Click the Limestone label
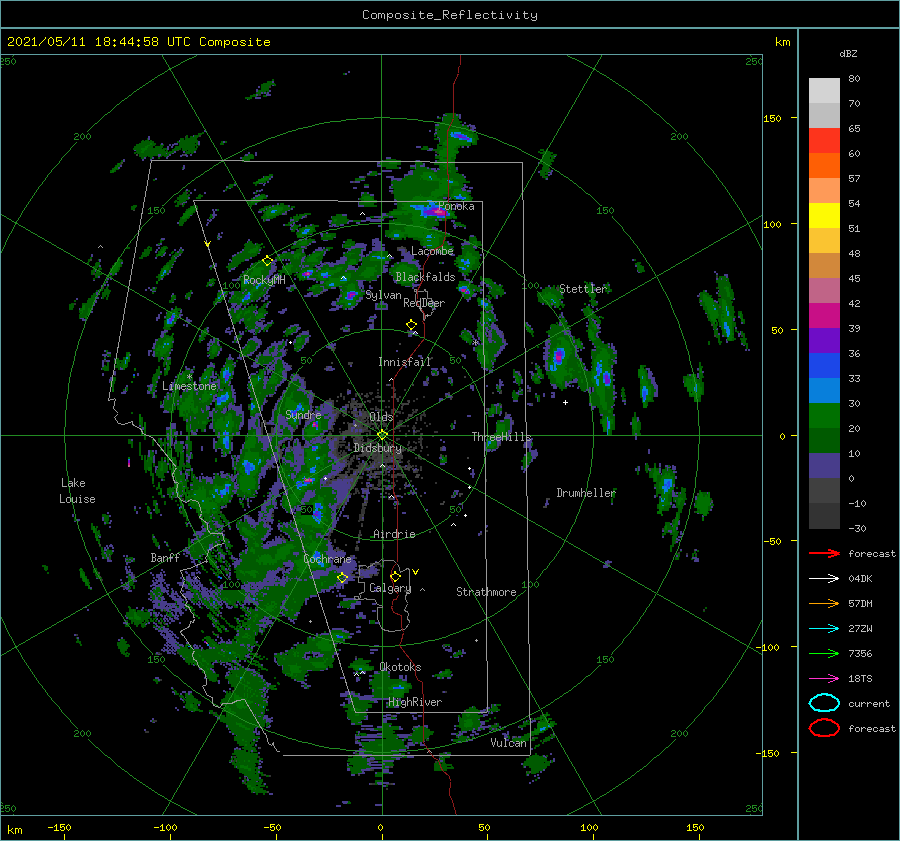The width and height of the screenshot is (900, 841). (x=189, y=386)
